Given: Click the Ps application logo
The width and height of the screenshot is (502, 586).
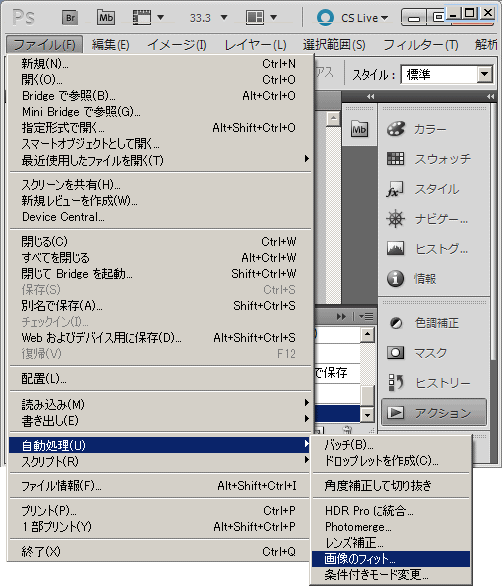Looking at the screenshot, I should (x=23, y=17).
